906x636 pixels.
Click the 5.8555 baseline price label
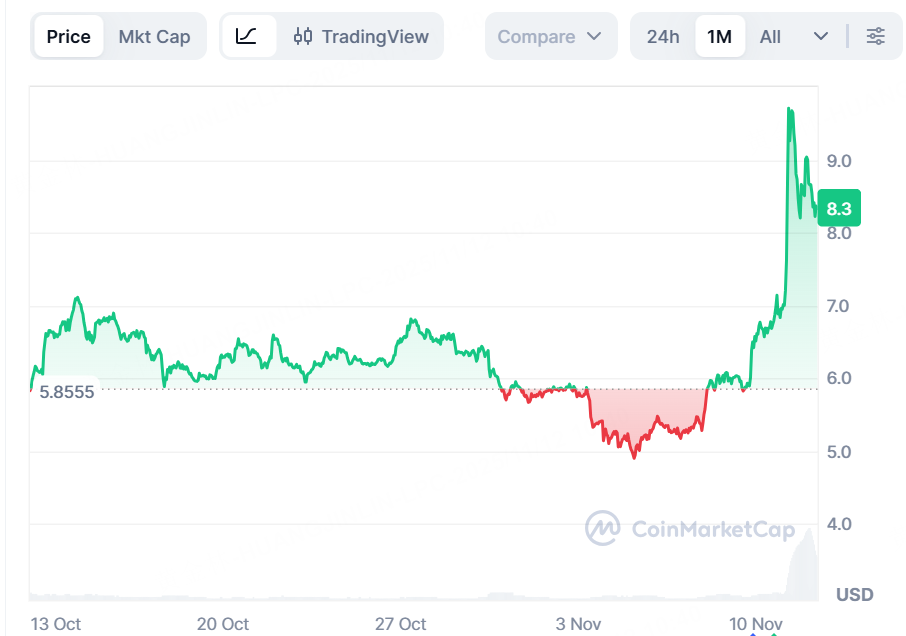tap(67, 392)
